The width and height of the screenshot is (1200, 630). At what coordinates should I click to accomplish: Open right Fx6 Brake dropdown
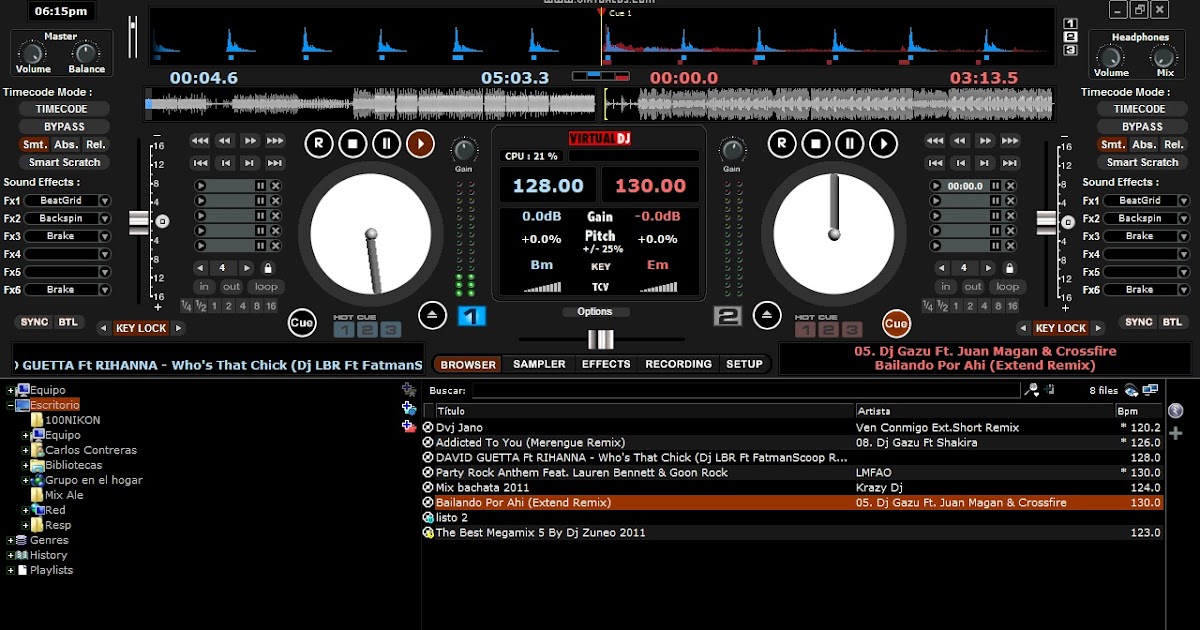[x=1184, y=290]
